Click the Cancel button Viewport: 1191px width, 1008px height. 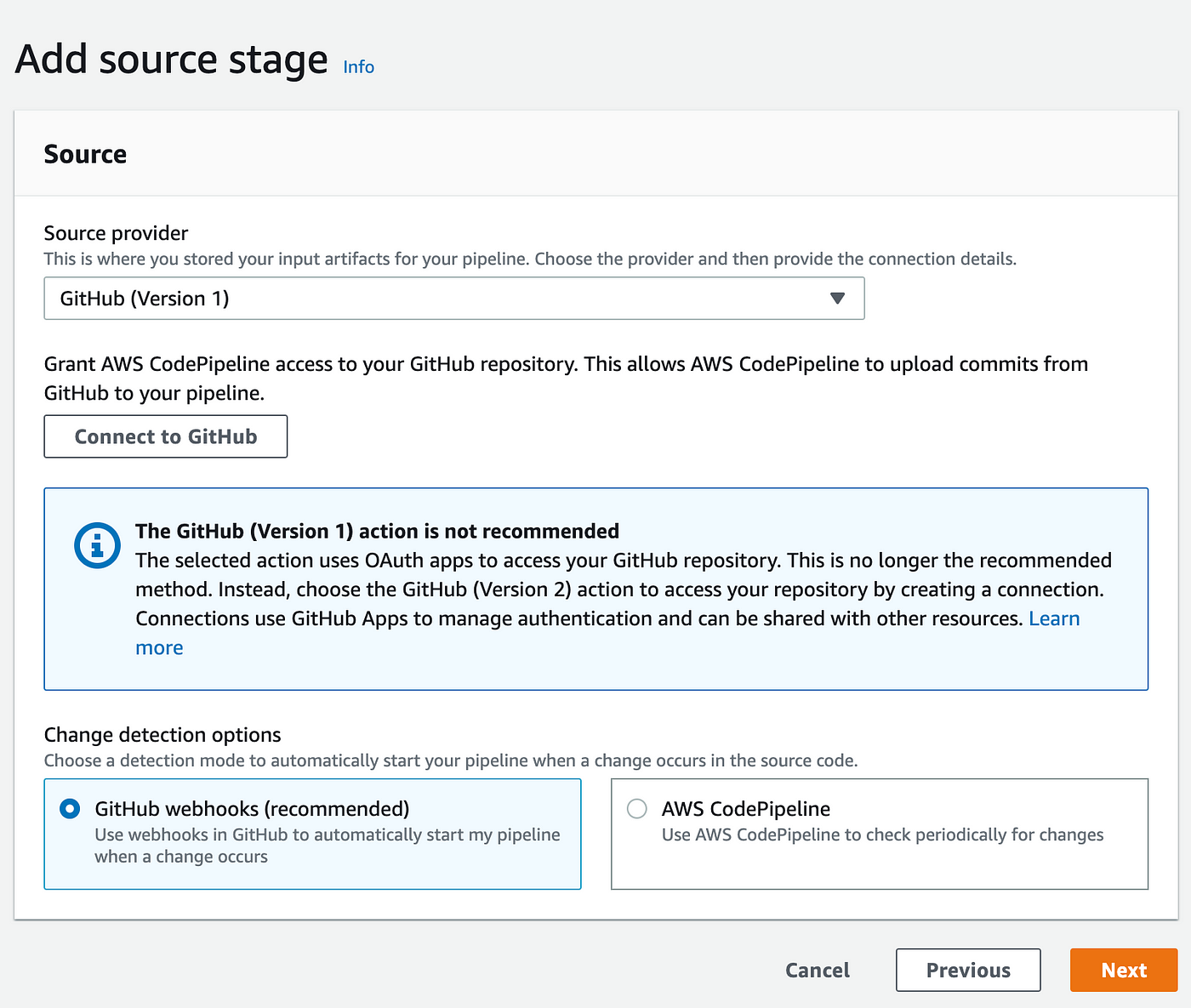[818, 971]
